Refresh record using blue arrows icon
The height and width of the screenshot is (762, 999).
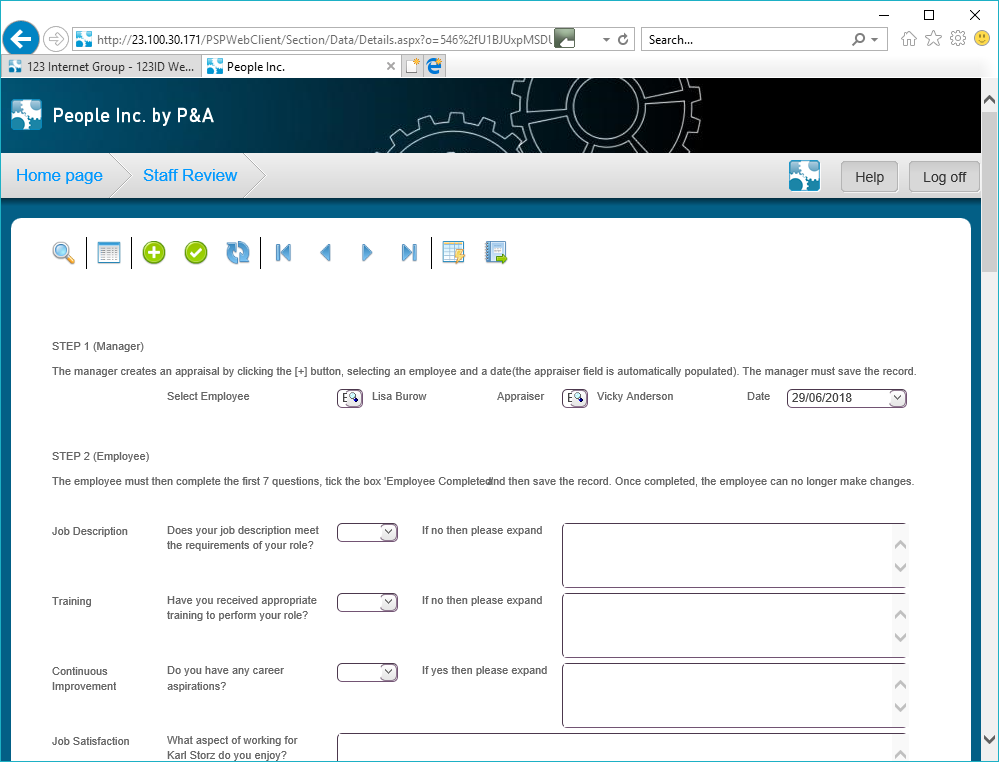238,253
